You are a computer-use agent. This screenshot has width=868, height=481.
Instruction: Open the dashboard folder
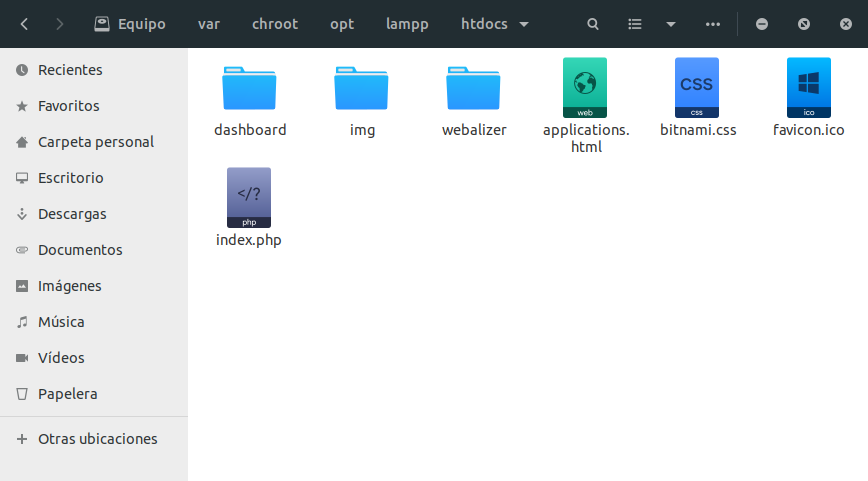point(250,89)
